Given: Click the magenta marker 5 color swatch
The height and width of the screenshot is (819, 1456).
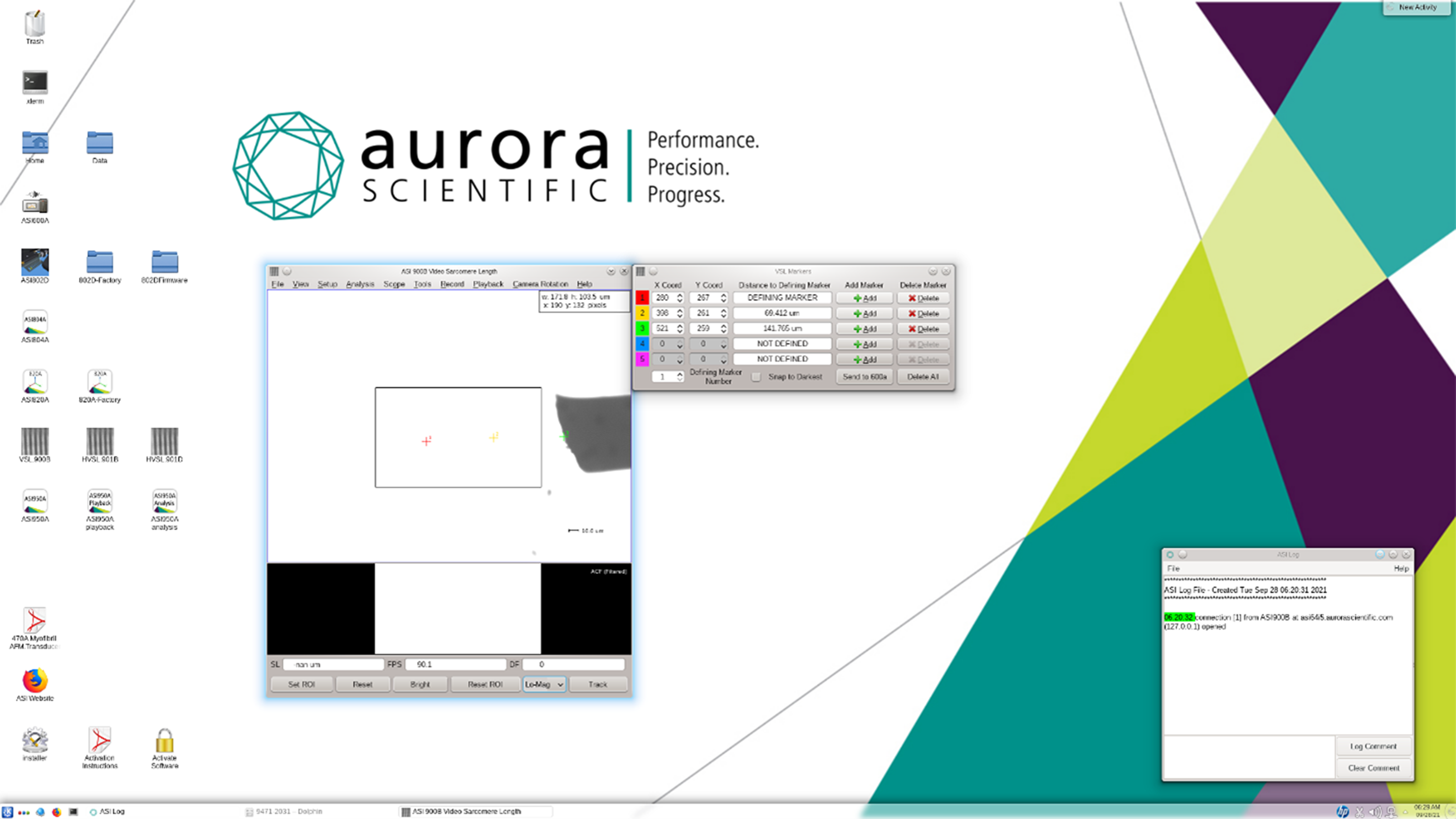Looking at the screenshot, I should (642, 359).
